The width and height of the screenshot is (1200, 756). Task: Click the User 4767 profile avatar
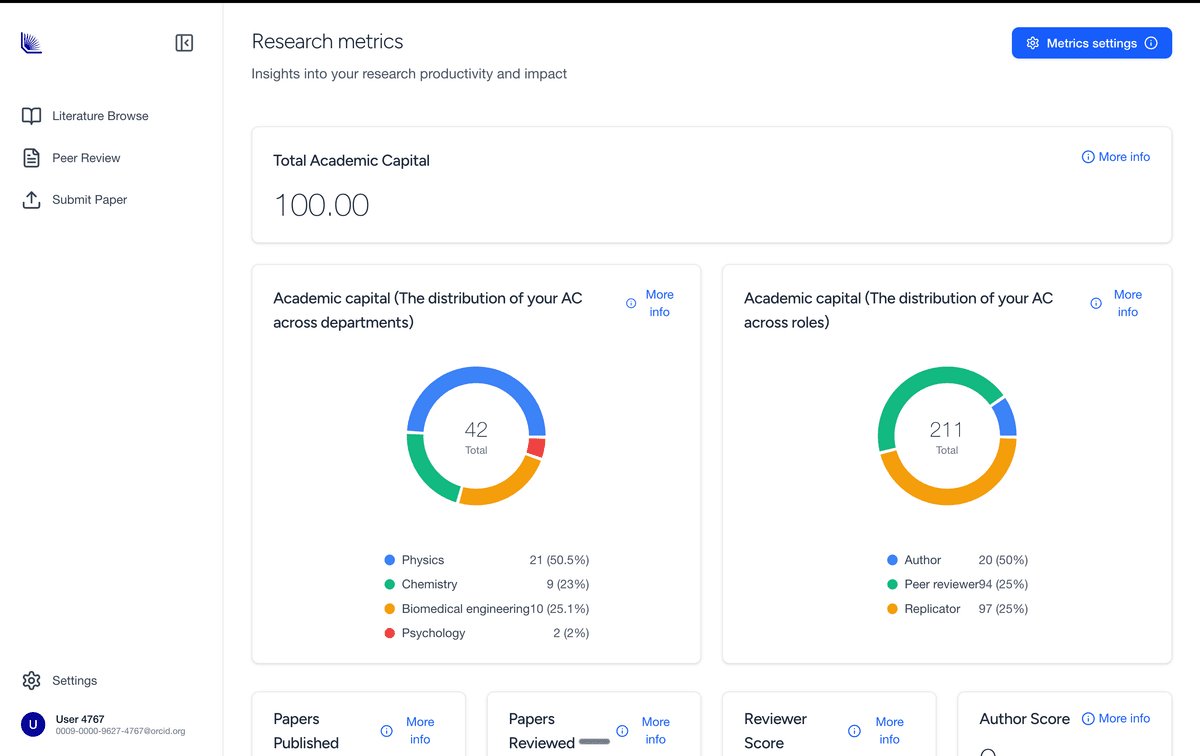32,723
